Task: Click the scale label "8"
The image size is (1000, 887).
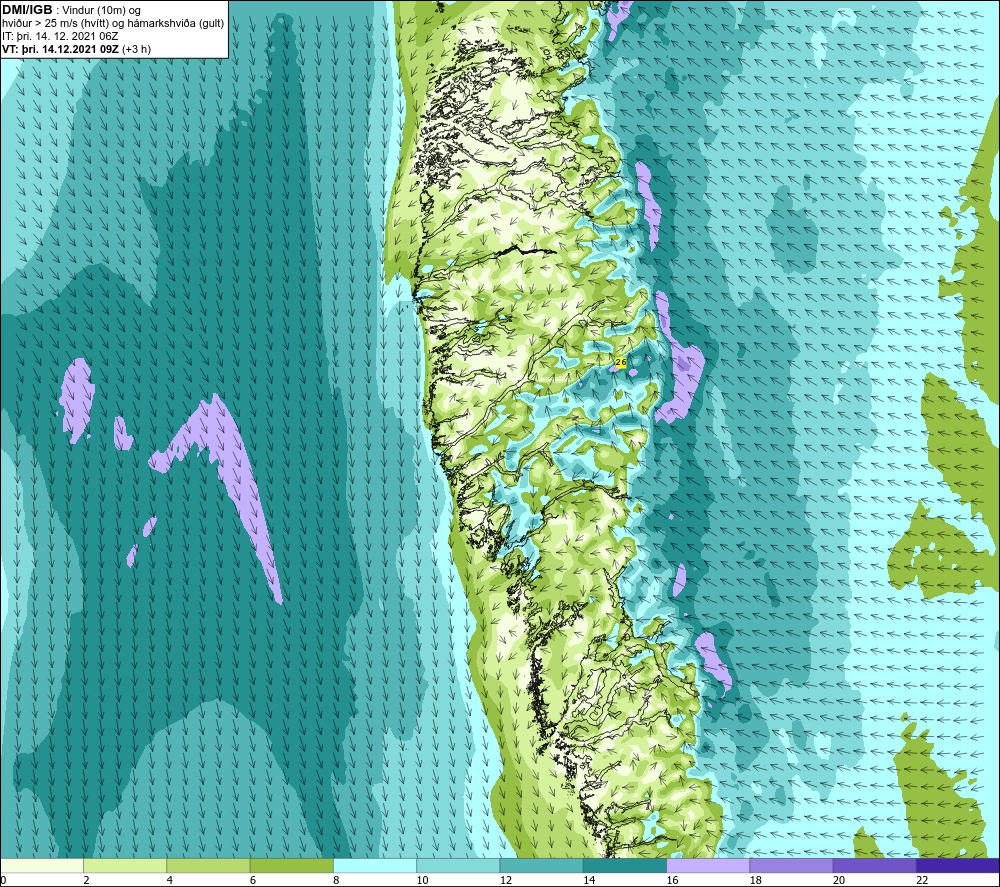Action: tap(336, 881)
